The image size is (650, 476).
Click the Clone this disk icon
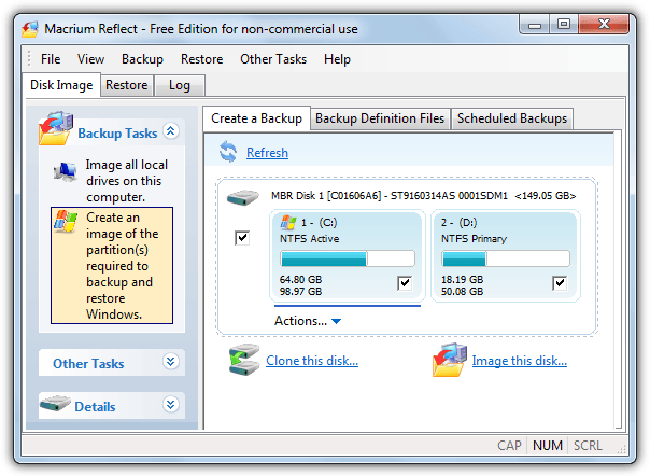coord(243,360)
